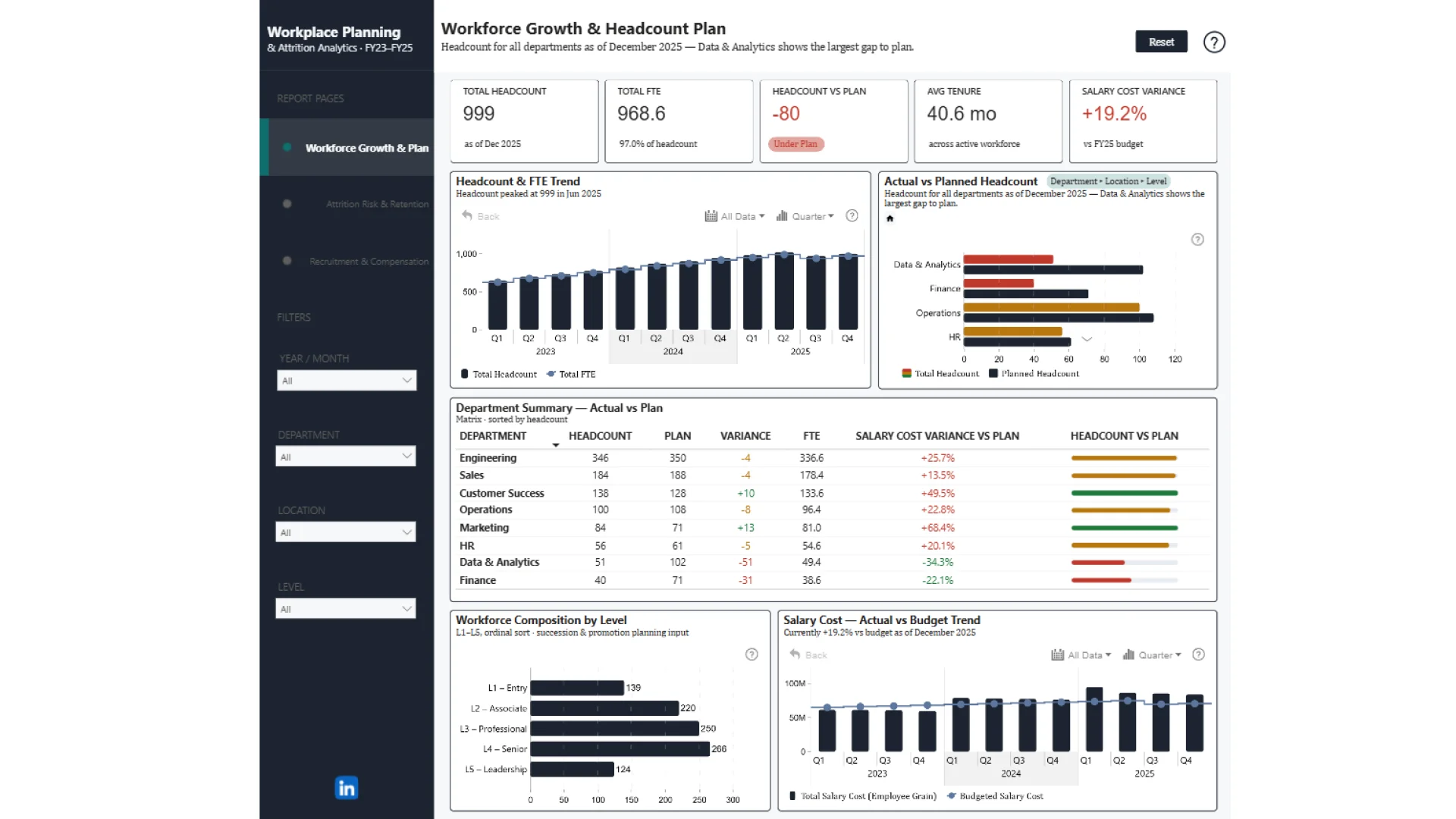
Task: Click the -80 Headcount vs Plan value
Action: 786,114
